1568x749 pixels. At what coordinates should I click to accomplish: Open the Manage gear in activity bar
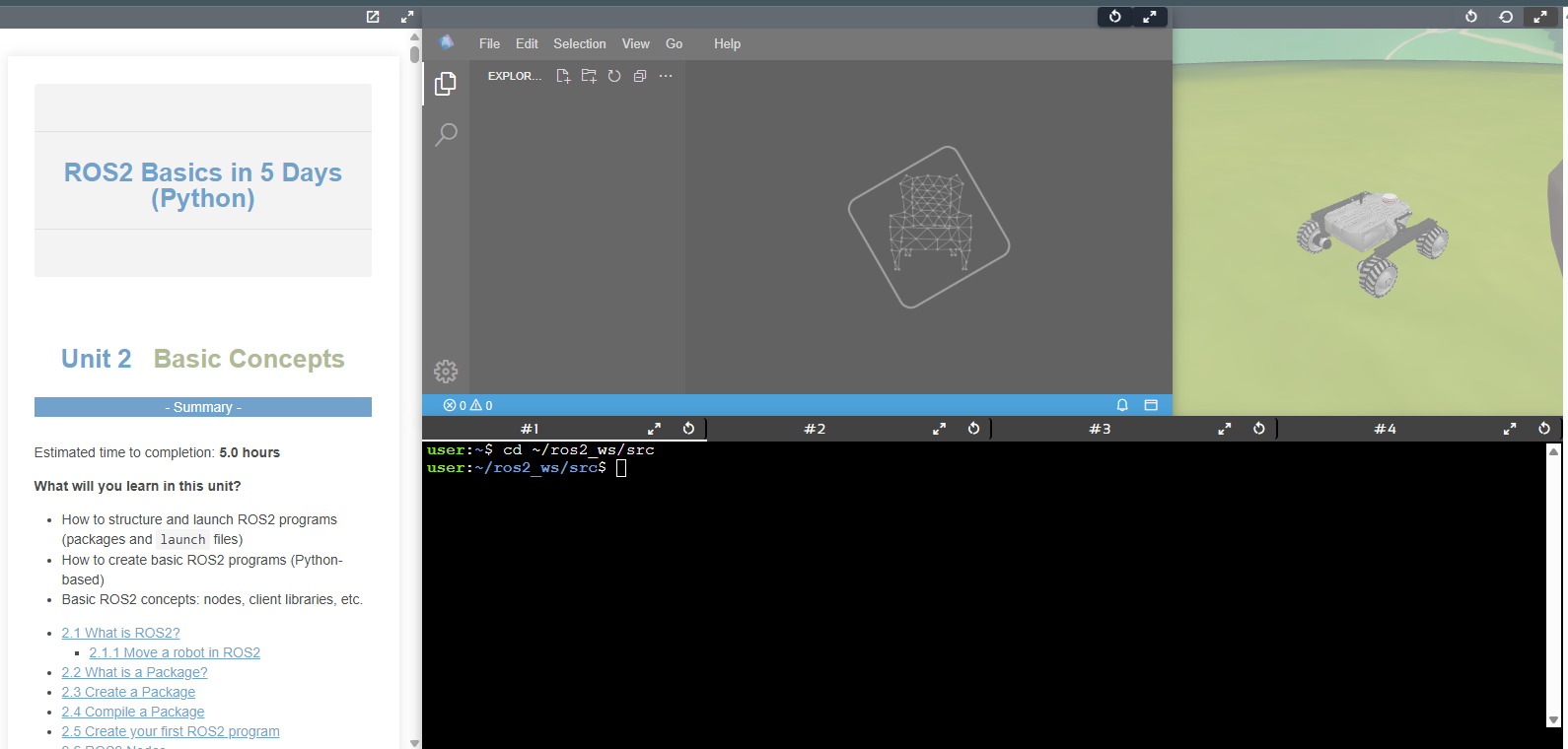coord(446,372)
